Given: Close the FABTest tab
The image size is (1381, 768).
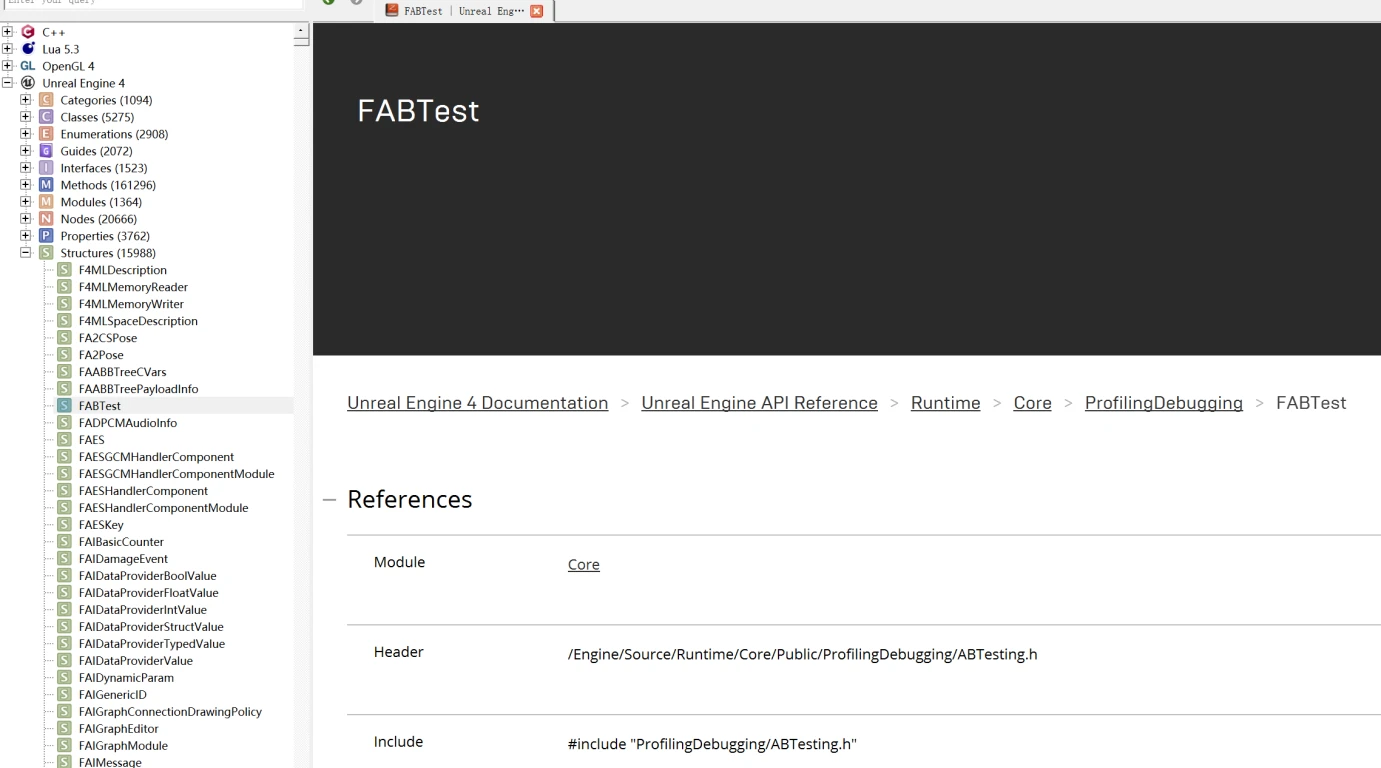Looking at the screenshot, I should click(x=537, y=11).
